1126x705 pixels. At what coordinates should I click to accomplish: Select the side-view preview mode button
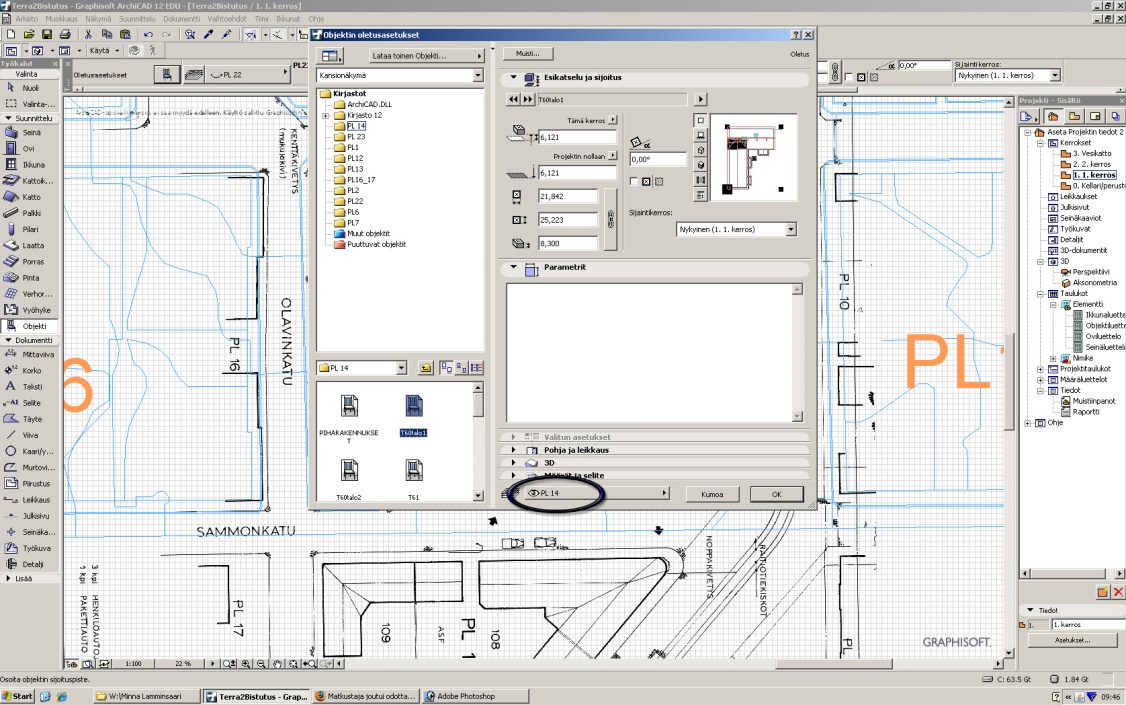[701, 135]
